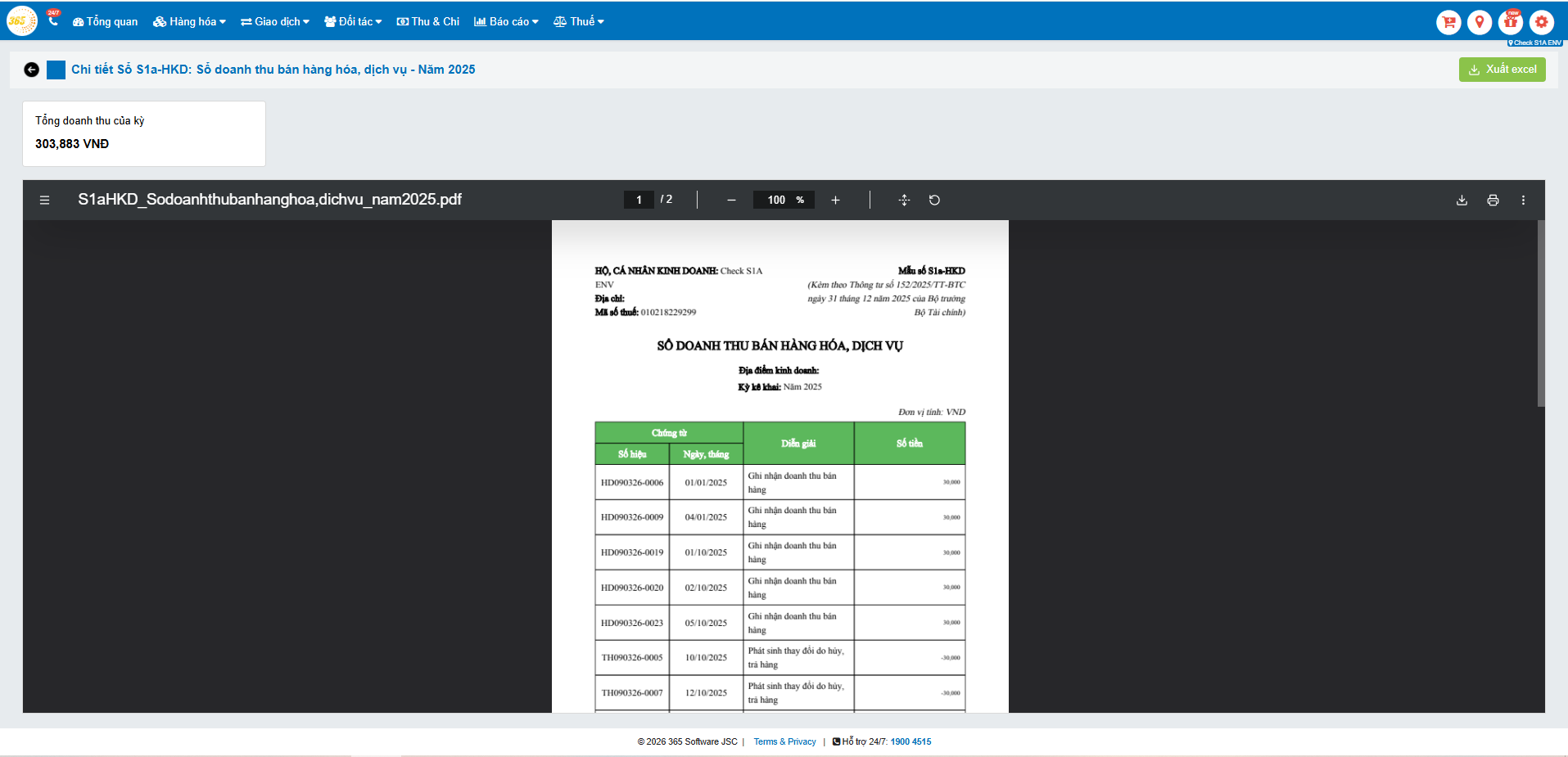1568x757 pixels.
Task: Expand the Báo cáo dropdown menu
Action: click(506, 21)
